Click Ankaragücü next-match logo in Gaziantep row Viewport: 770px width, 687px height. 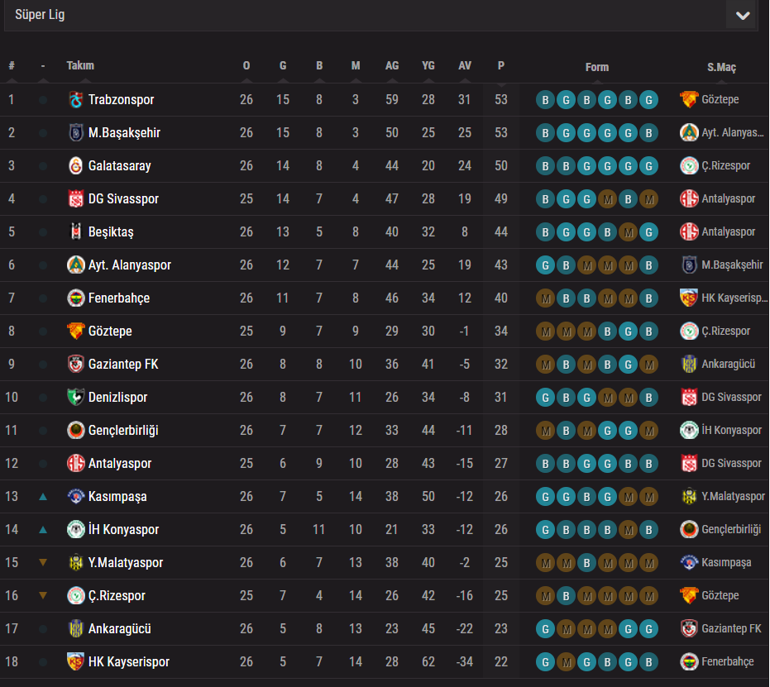(x=688, y=364)
